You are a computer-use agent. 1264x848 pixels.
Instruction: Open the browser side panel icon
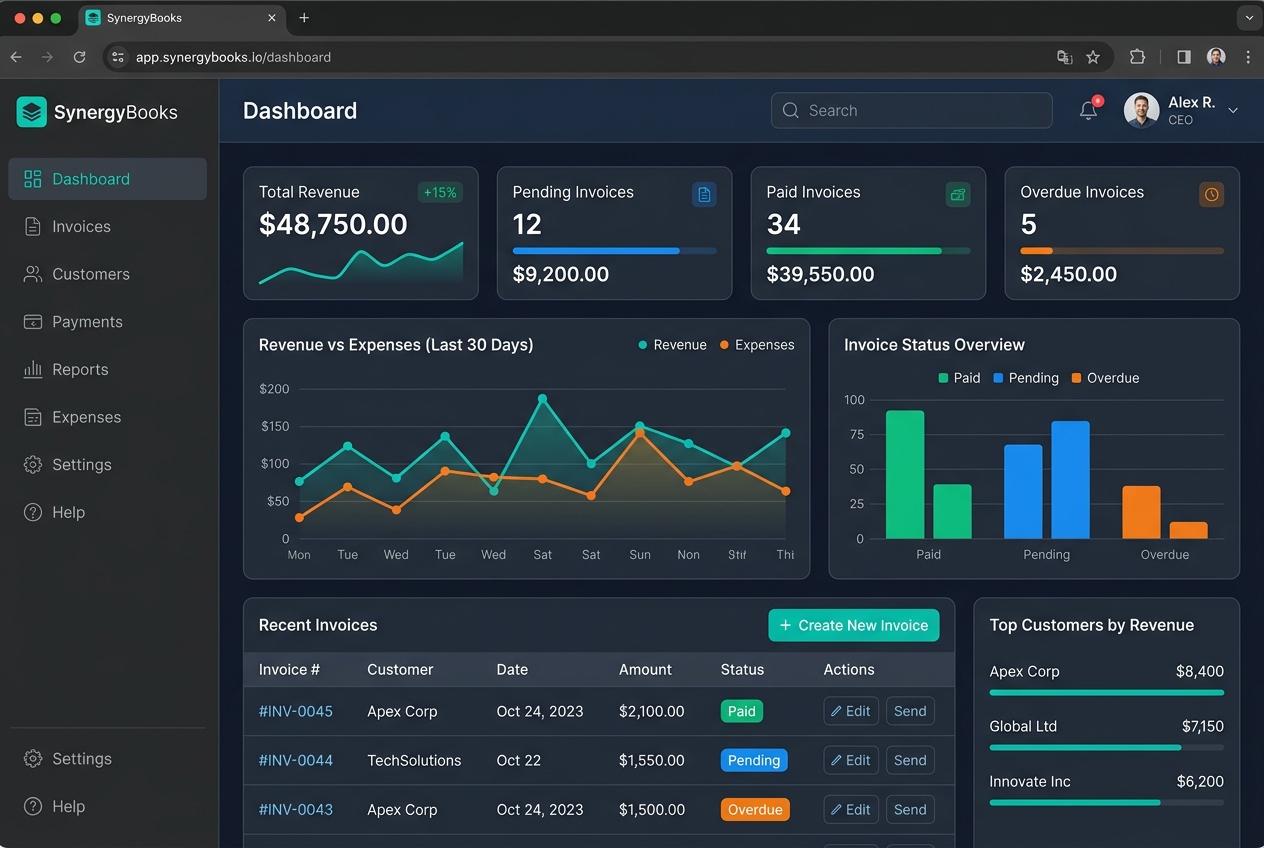point(1184,57)
